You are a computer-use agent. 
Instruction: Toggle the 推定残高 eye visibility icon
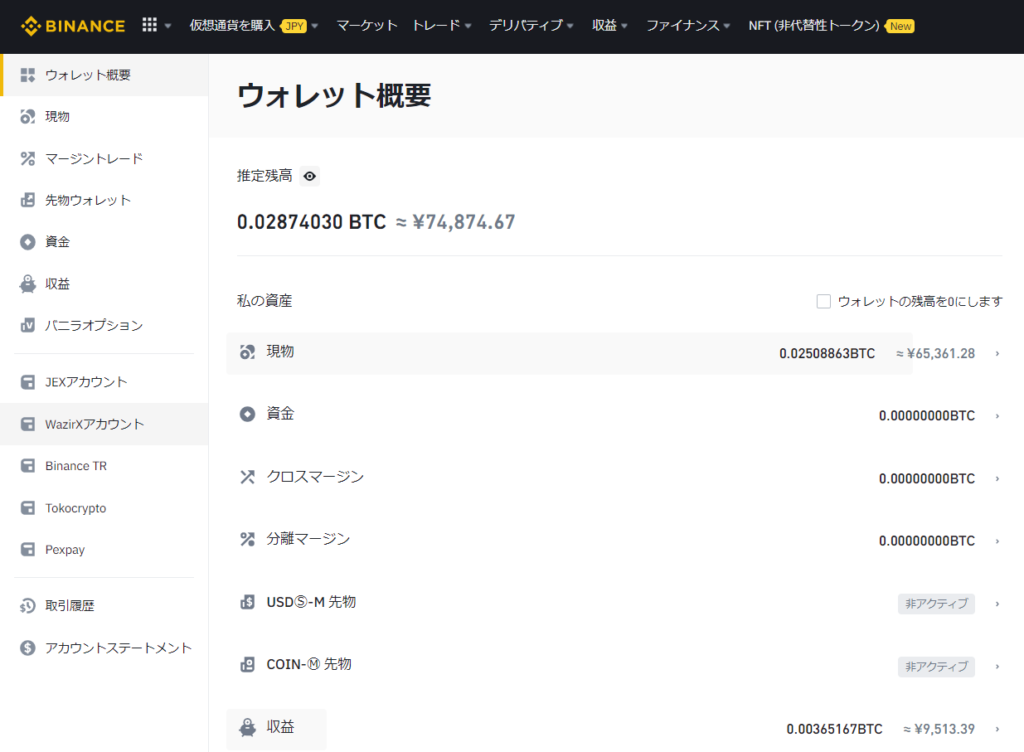[310, 176]
